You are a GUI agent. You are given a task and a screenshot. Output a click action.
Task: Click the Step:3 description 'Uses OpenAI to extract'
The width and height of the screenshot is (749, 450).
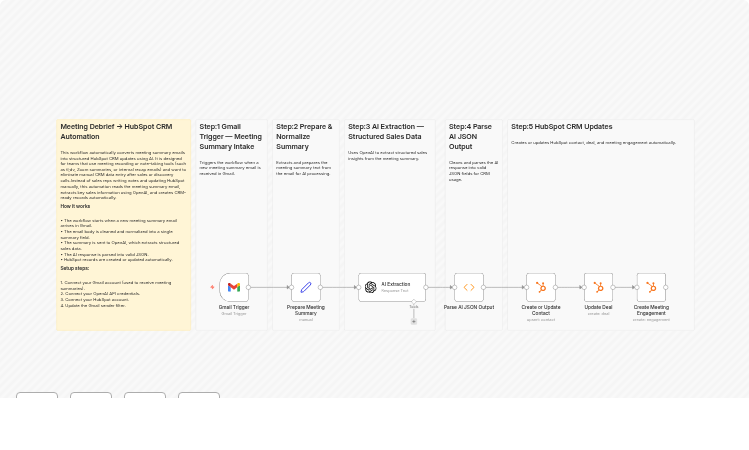click(387, 155)
